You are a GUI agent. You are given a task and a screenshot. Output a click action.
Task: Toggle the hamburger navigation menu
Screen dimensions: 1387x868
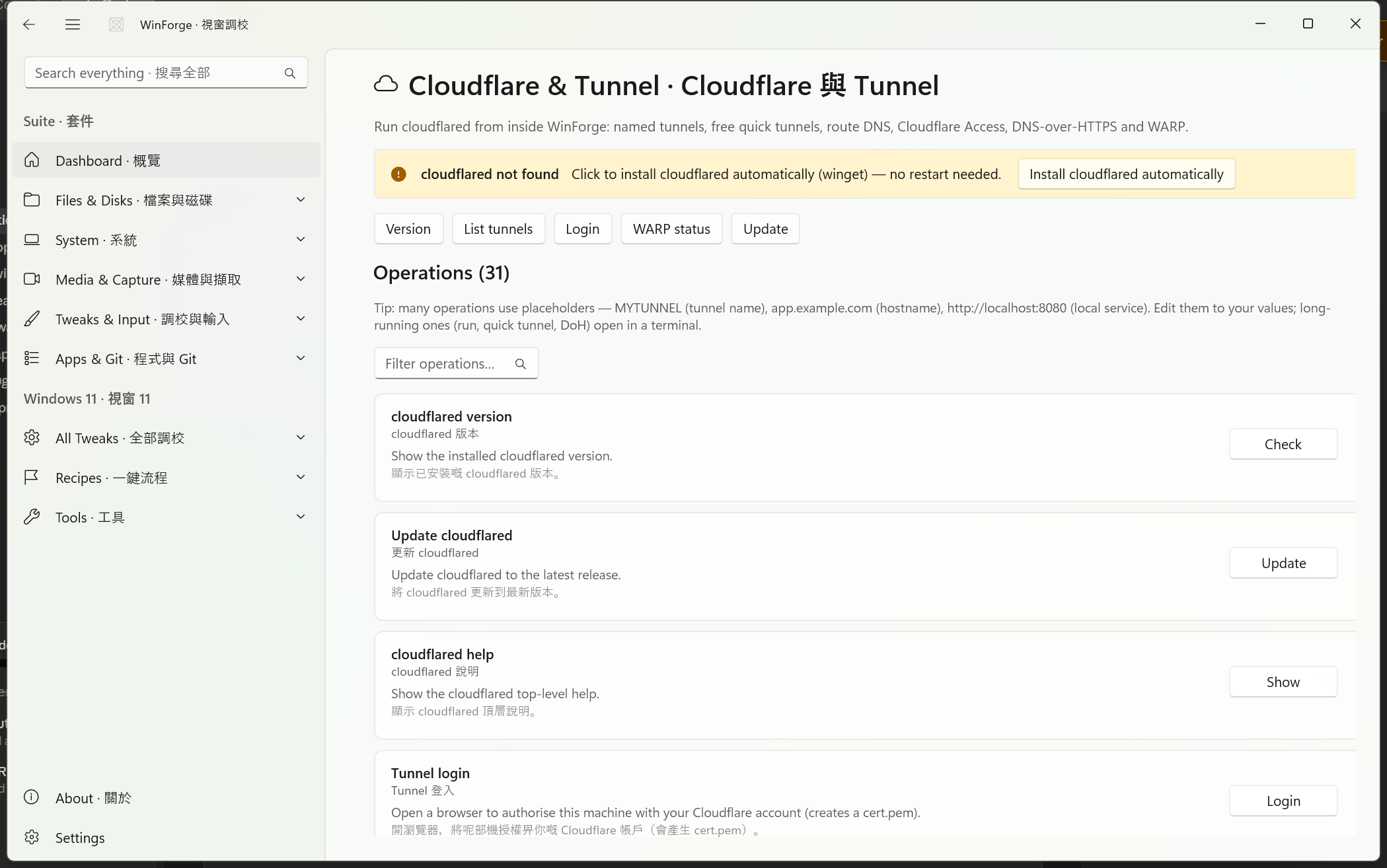tap(73, 24)
